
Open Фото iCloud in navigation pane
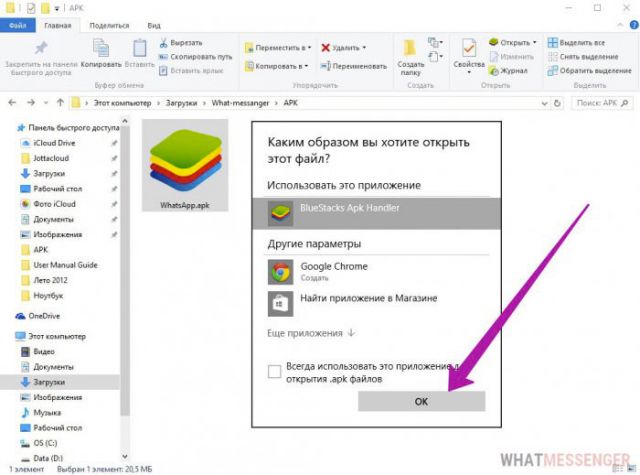pyautogui.click(x=54, y=204)
